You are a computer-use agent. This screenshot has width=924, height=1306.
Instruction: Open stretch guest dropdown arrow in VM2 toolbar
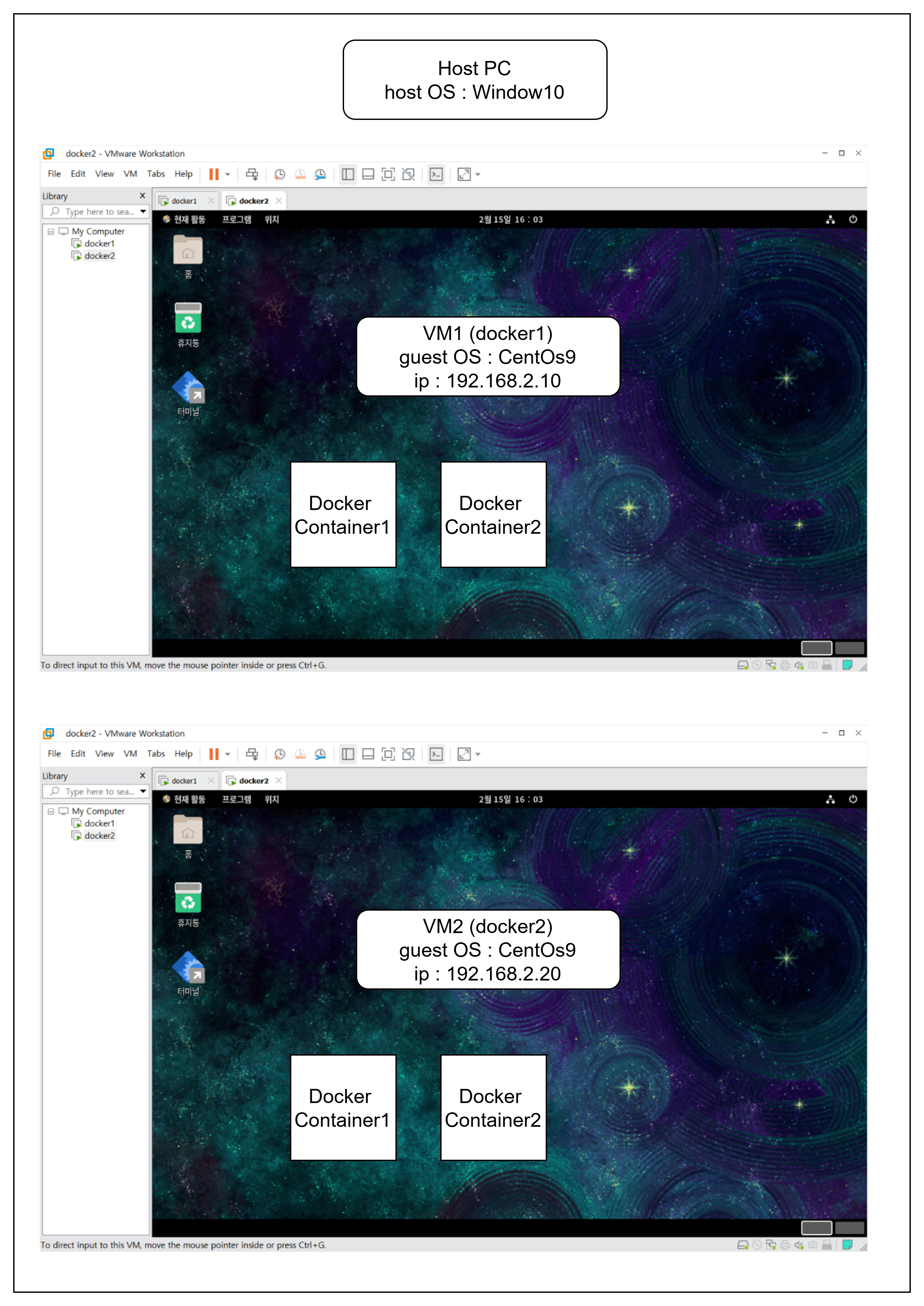(478, 754)
